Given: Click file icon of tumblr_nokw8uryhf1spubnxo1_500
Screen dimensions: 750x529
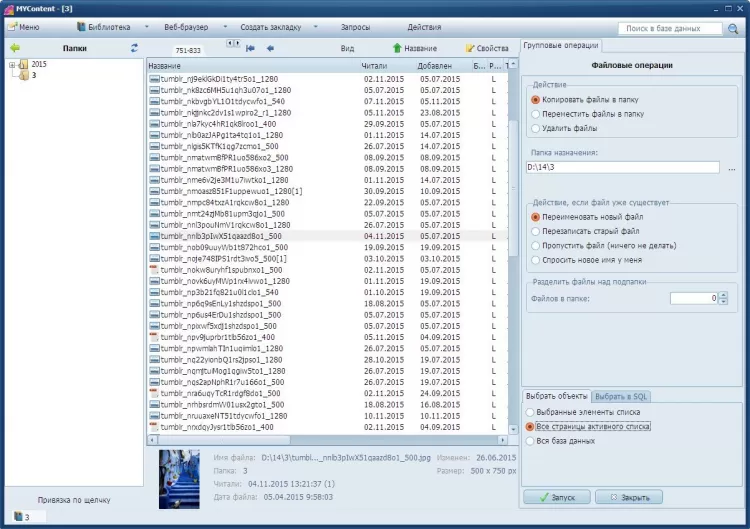Looking at the screenshot, I should click(x=154, y=270).
